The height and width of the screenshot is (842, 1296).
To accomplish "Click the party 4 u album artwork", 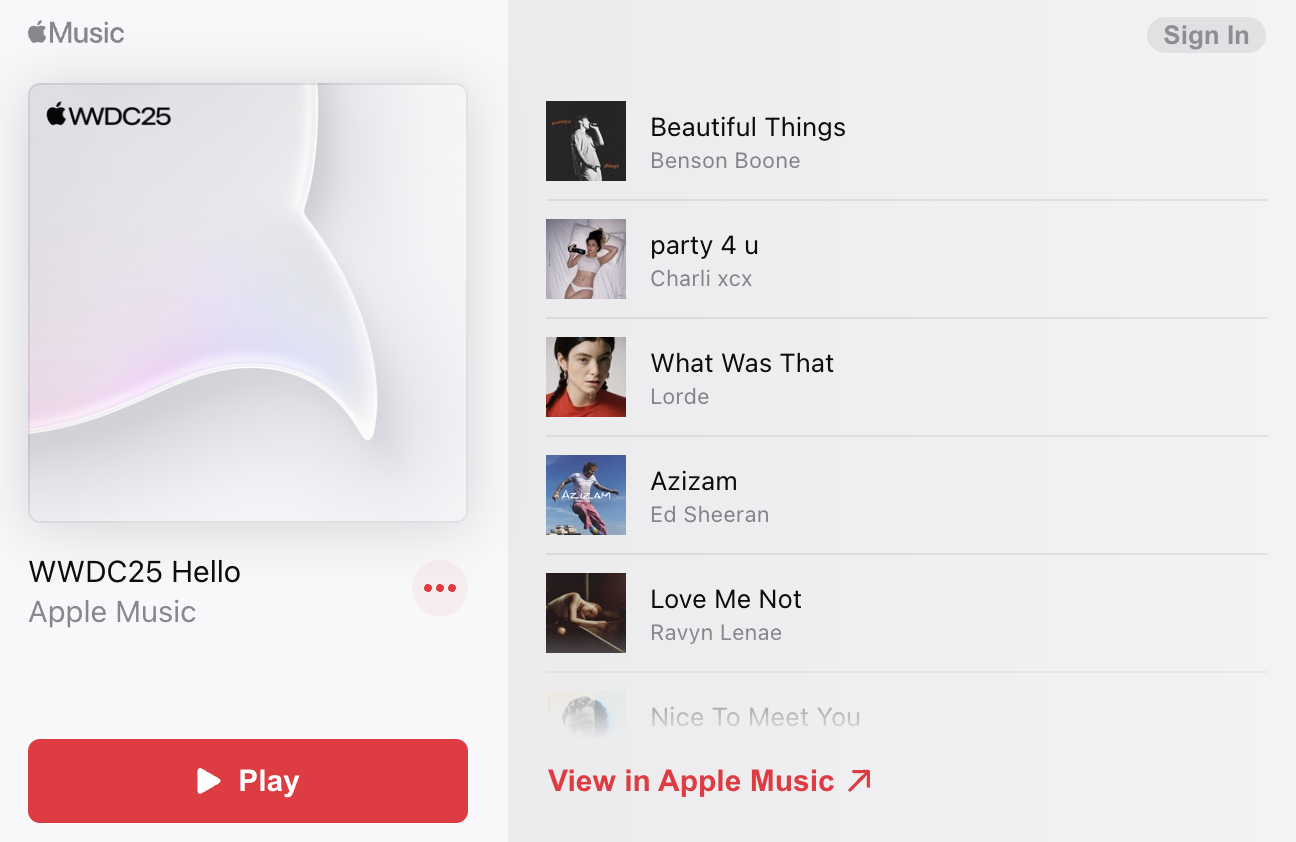I will point(586,259).
